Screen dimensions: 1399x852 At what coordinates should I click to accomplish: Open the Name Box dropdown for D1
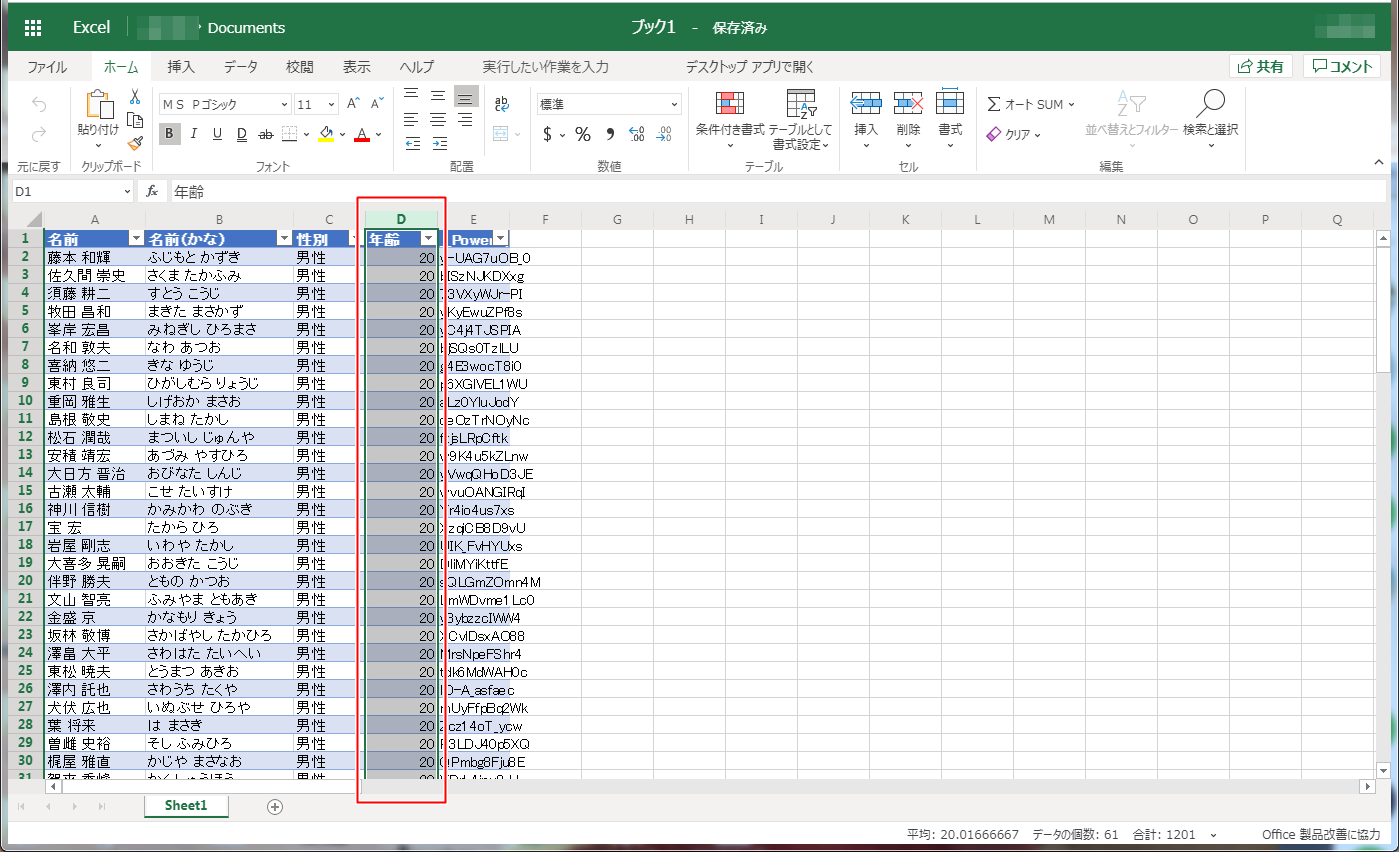[127, 191]
